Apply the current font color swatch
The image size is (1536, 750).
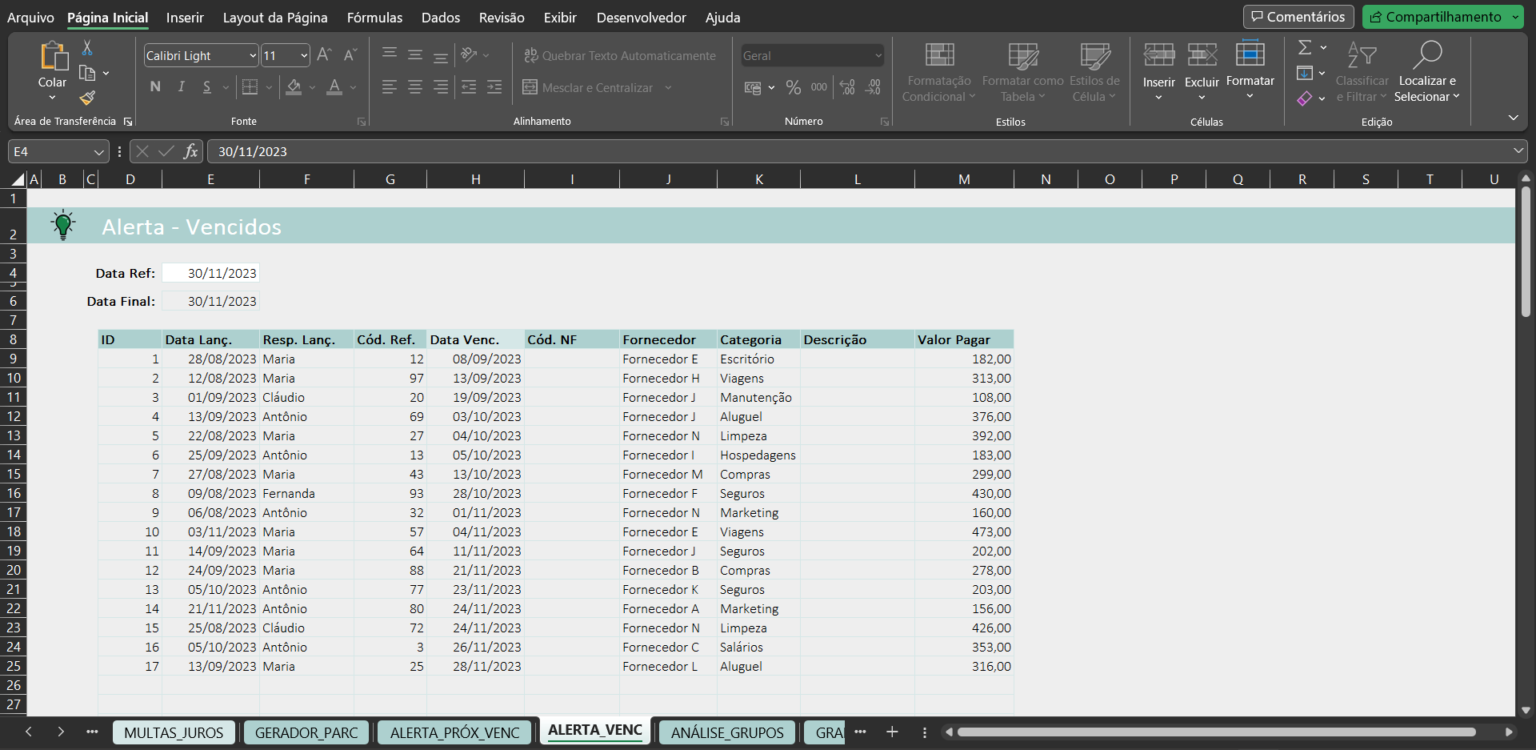coord(333,87)
